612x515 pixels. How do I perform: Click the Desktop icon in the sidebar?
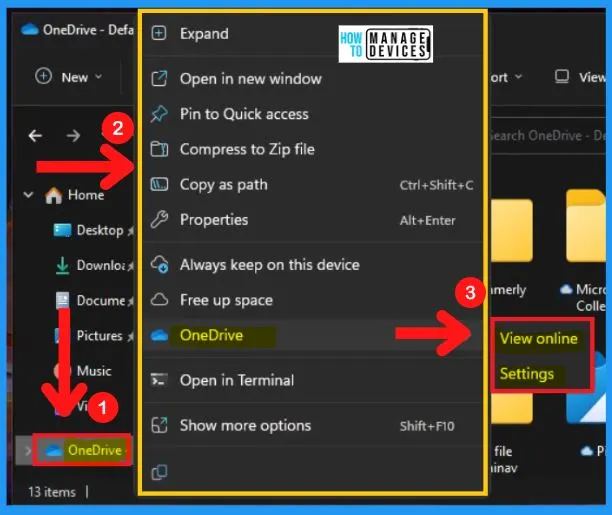tap(62, 230)
